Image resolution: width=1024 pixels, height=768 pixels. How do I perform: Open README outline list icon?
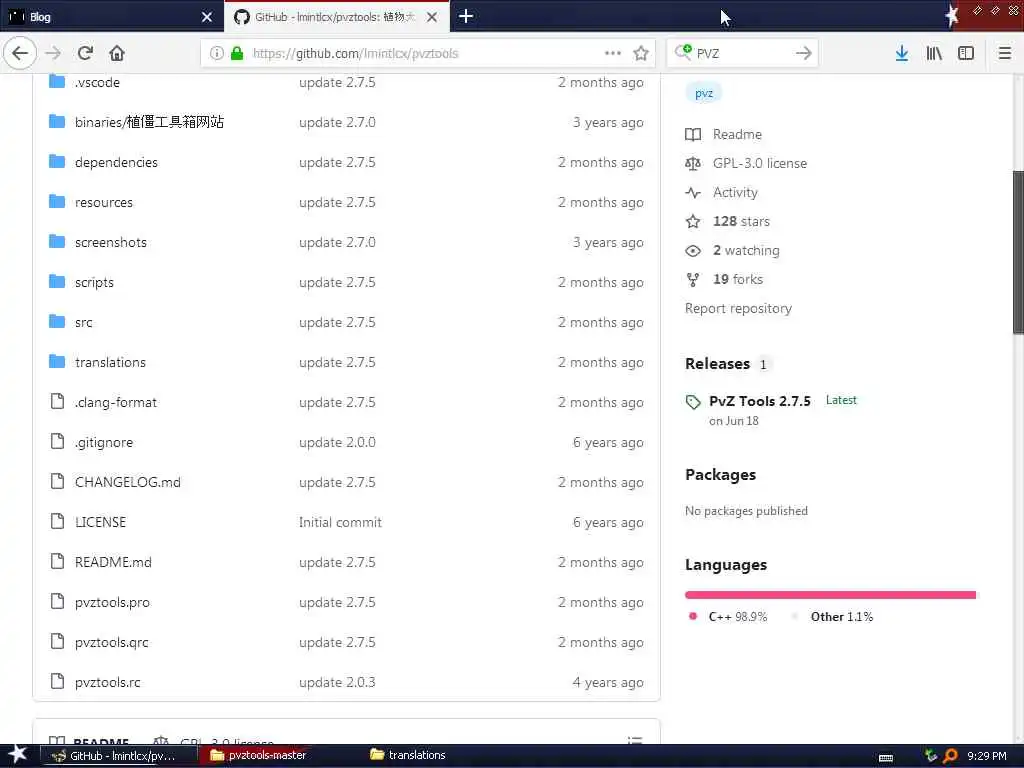pyautogui.click(x=635, y=739)
